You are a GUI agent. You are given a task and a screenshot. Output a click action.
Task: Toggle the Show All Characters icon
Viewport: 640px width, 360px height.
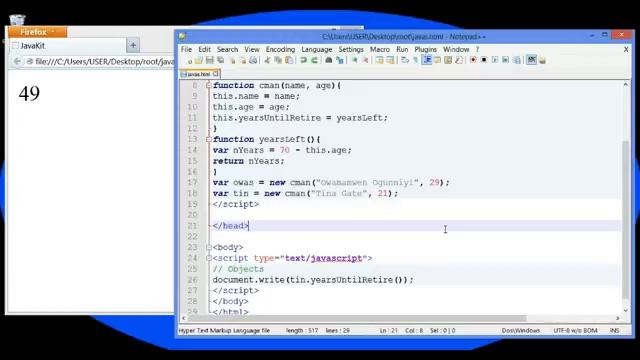point(416,60)
